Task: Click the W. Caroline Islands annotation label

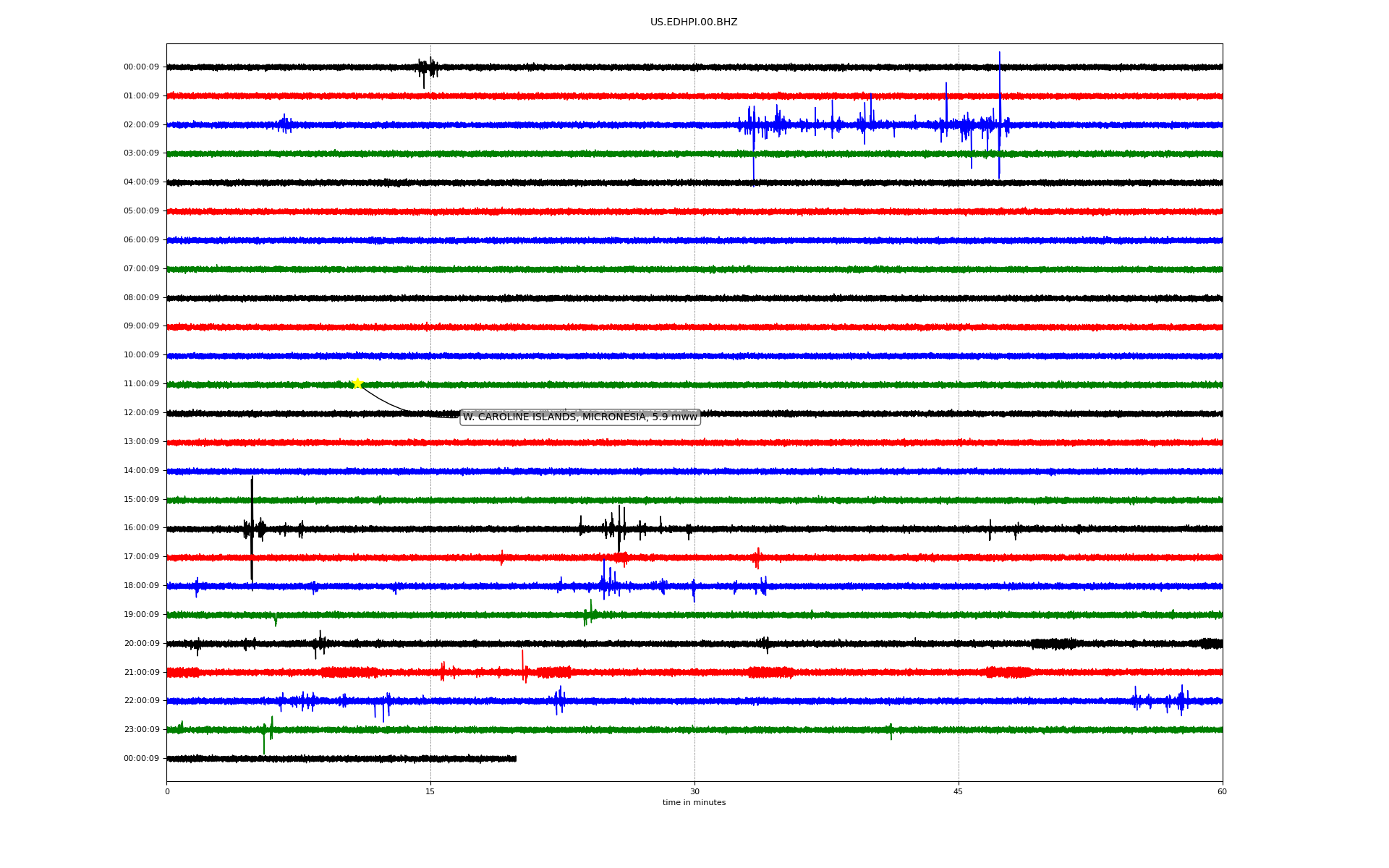Action: pos(579,417)
